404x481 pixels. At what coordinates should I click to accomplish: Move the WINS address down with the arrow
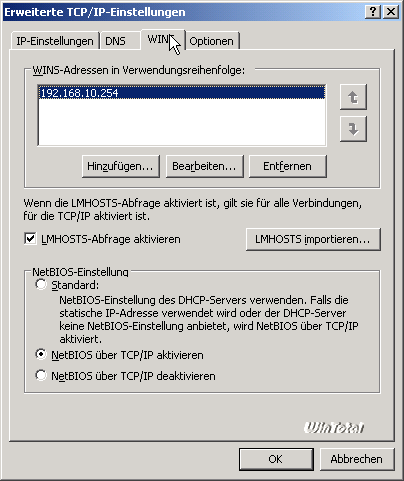coord(353,129)
